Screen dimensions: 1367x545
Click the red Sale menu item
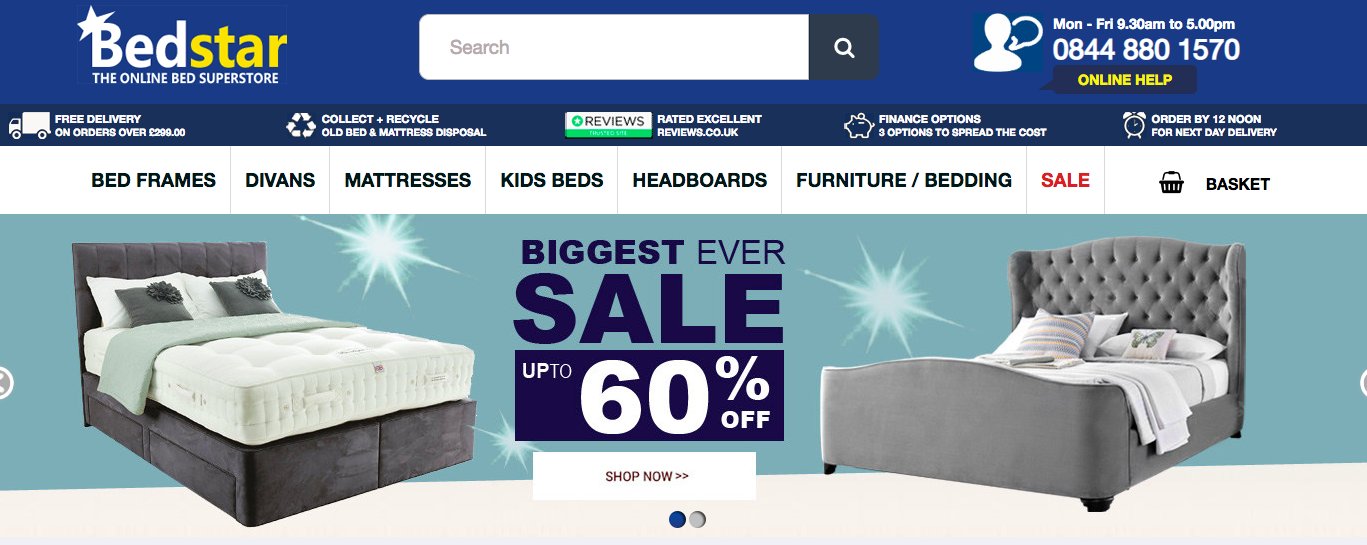1065,180
